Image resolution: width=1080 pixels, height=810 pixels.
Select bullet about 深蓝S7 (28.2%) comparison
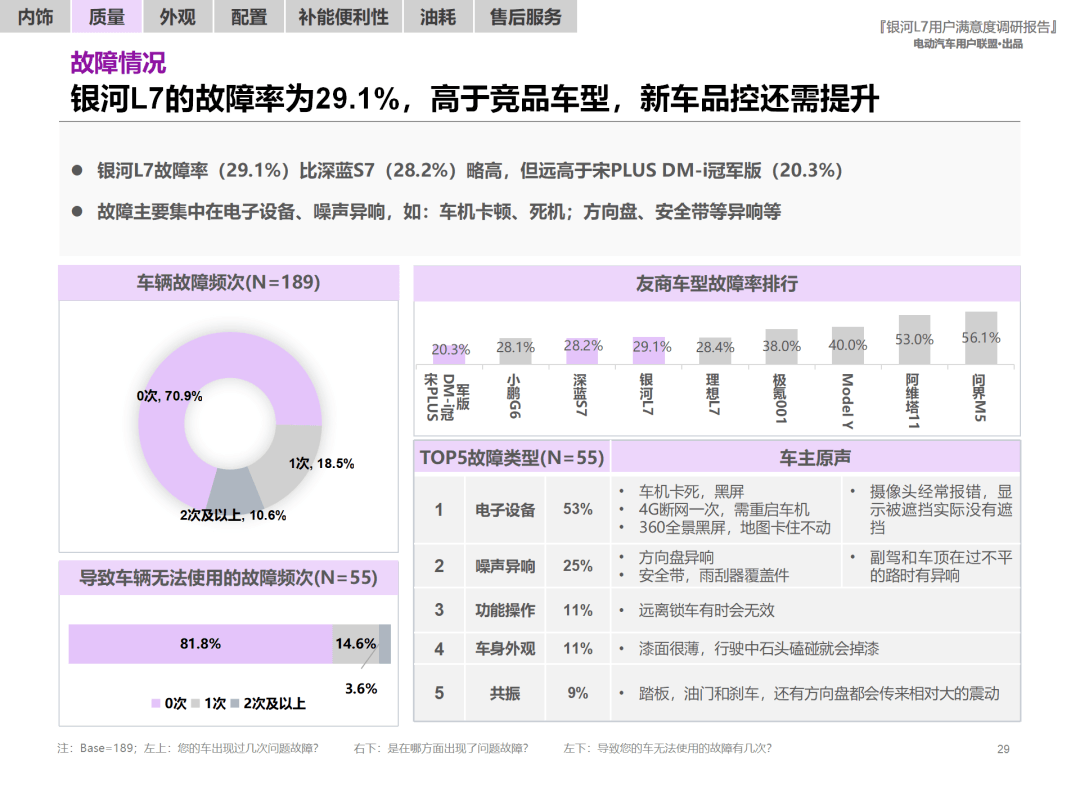[469, 170]
